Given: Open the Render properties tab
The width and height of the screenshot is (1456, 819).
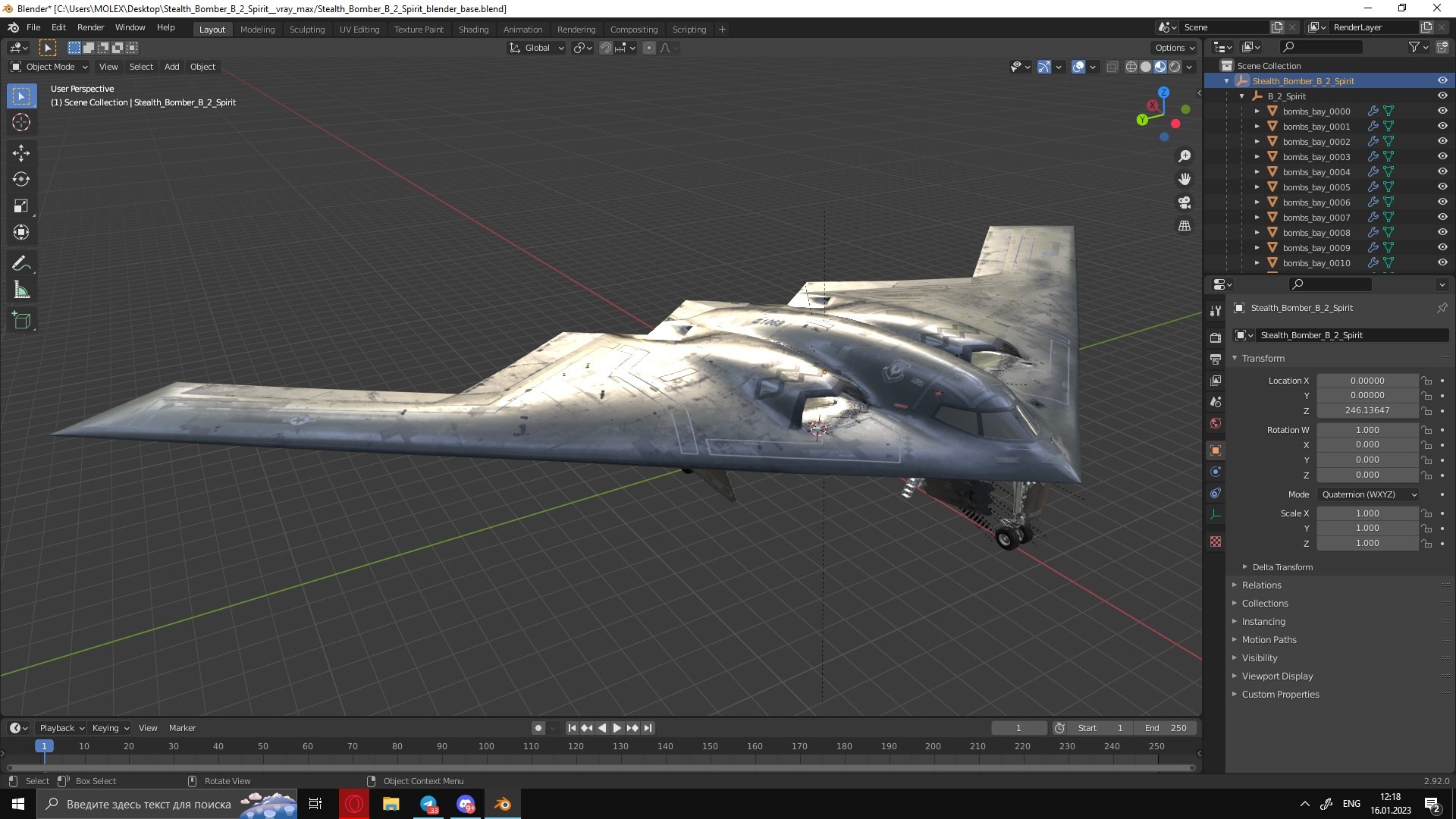Looking at the screenshot, I should coord(1216,337).
